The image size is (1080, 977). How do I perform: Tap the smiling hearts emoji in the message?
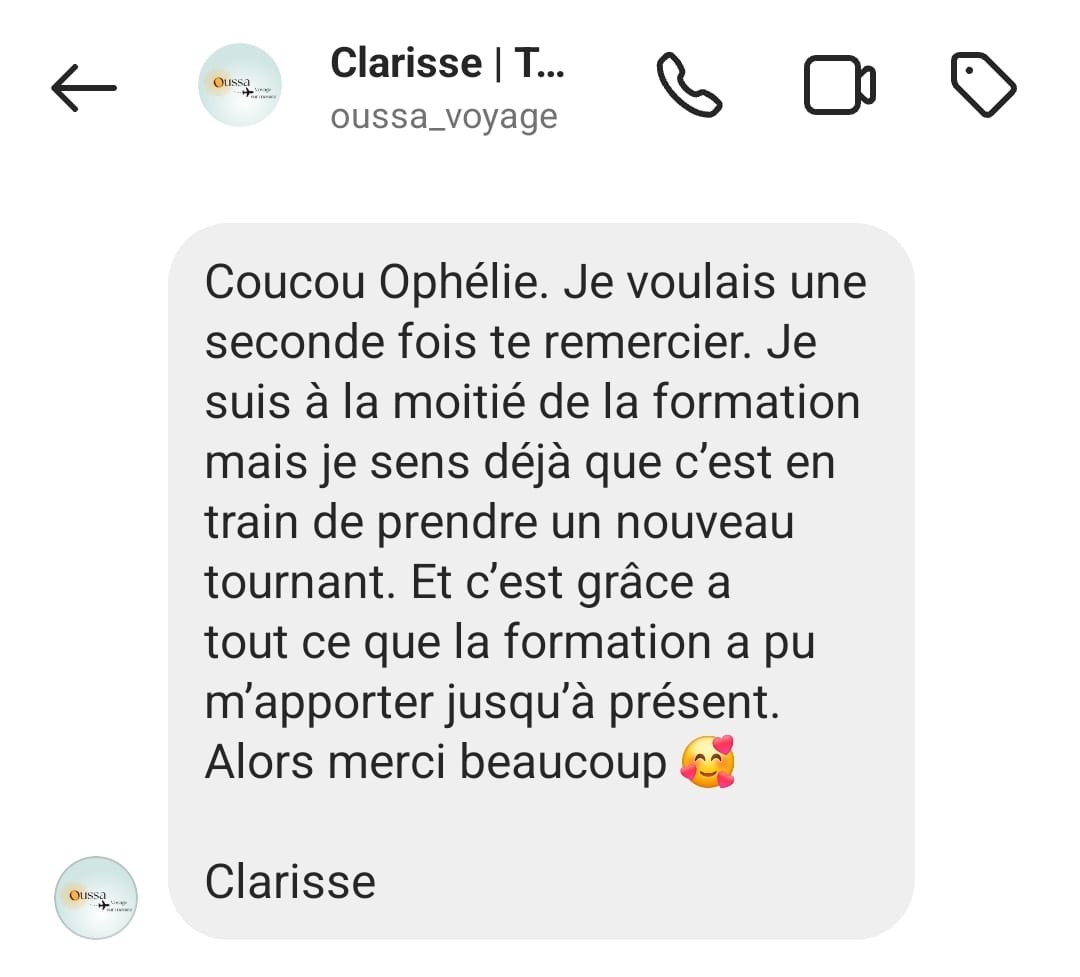pos(708,762)
